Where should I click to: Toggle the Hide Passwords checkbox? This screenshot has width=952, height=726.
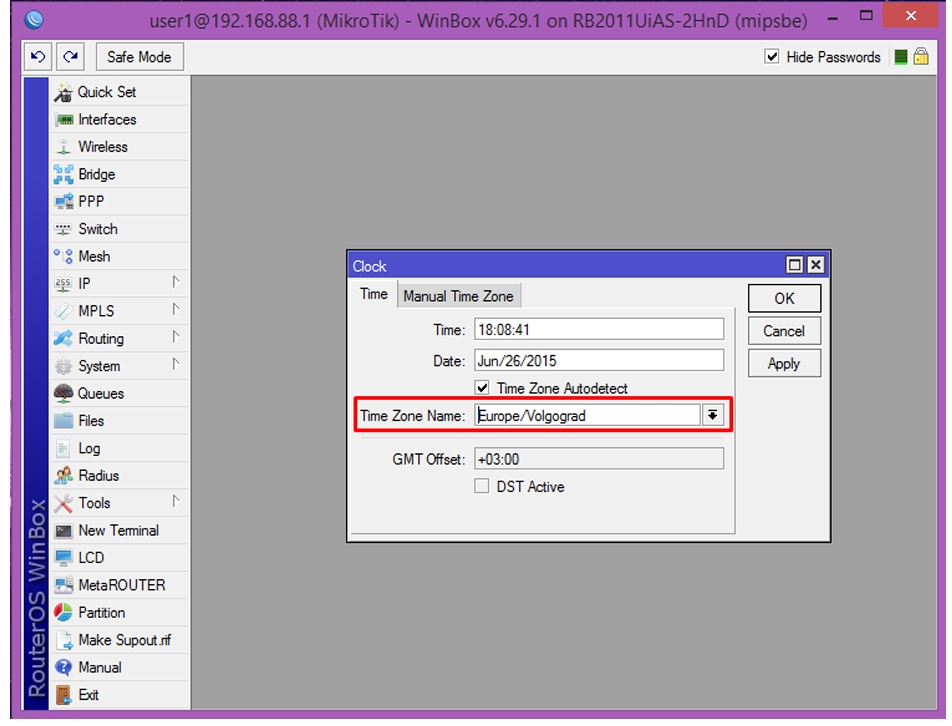(x=772, y=57)
